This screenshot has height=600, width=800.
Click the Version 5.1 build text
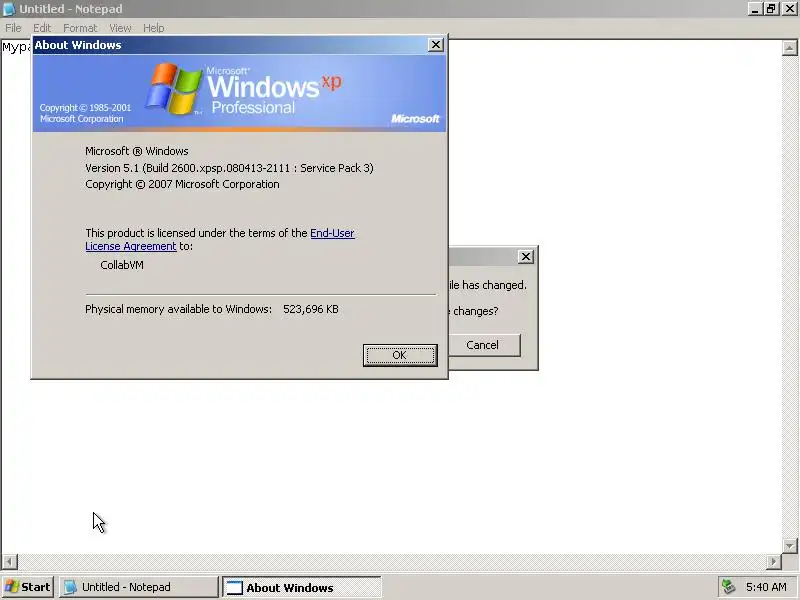pyautogui.click(x=229, y=168)
